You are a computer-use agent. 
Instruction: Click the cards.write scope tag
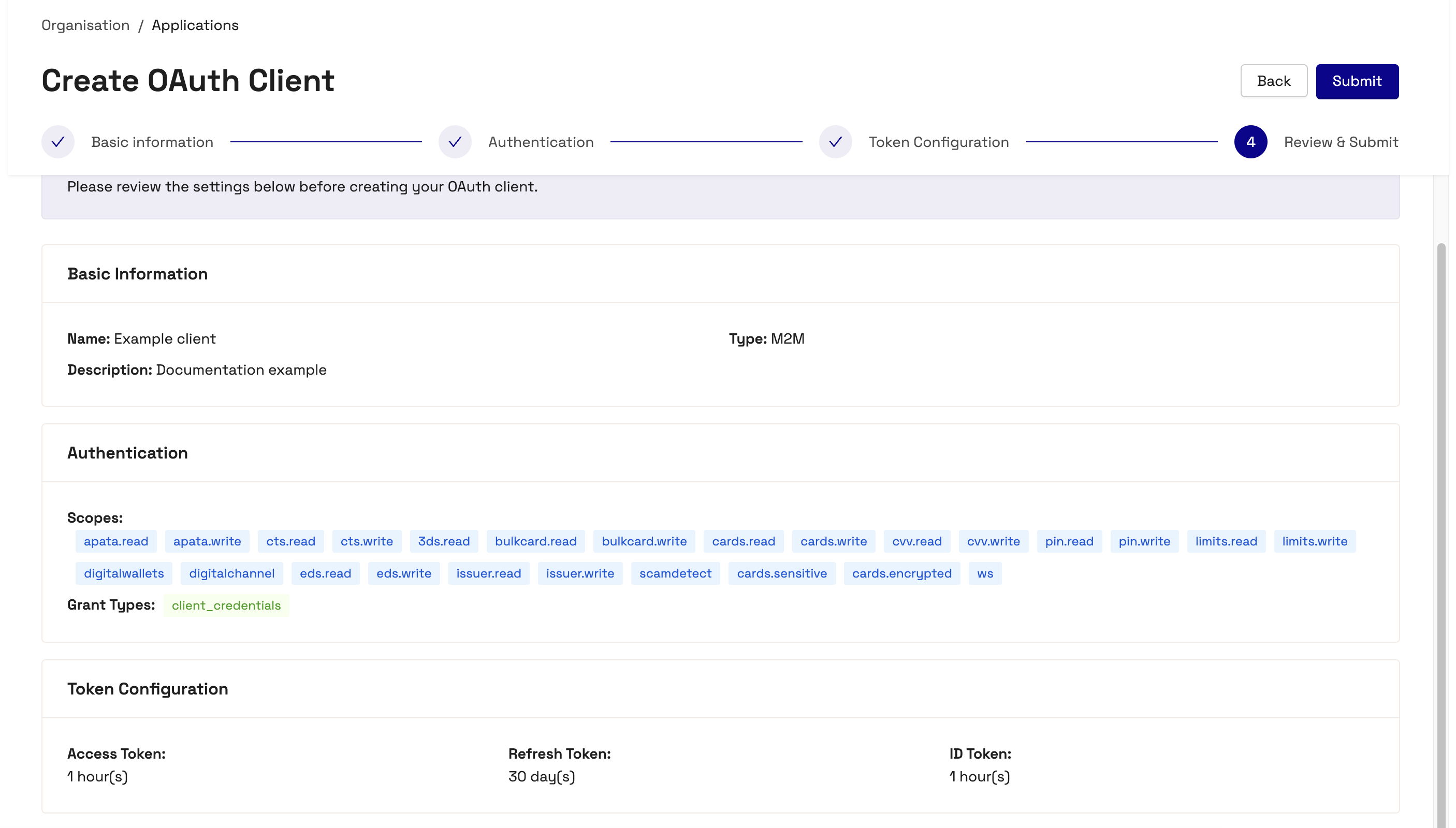point(834,541)
